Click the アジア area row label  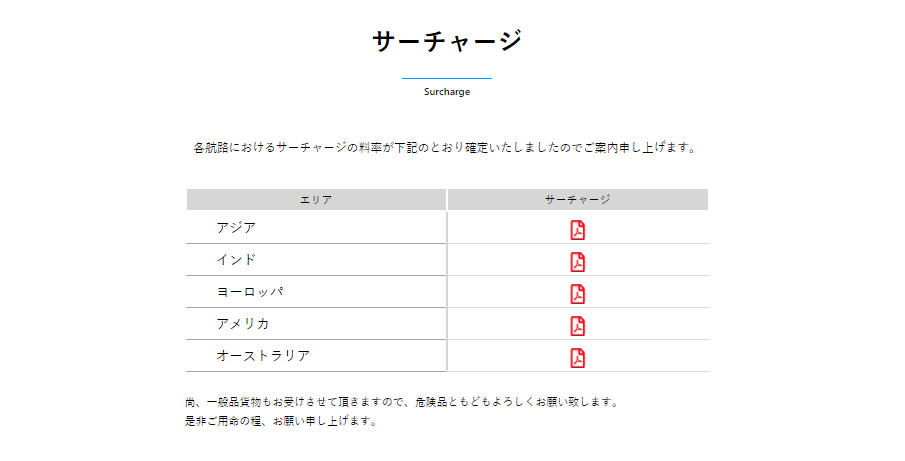(x=236, y=228)
